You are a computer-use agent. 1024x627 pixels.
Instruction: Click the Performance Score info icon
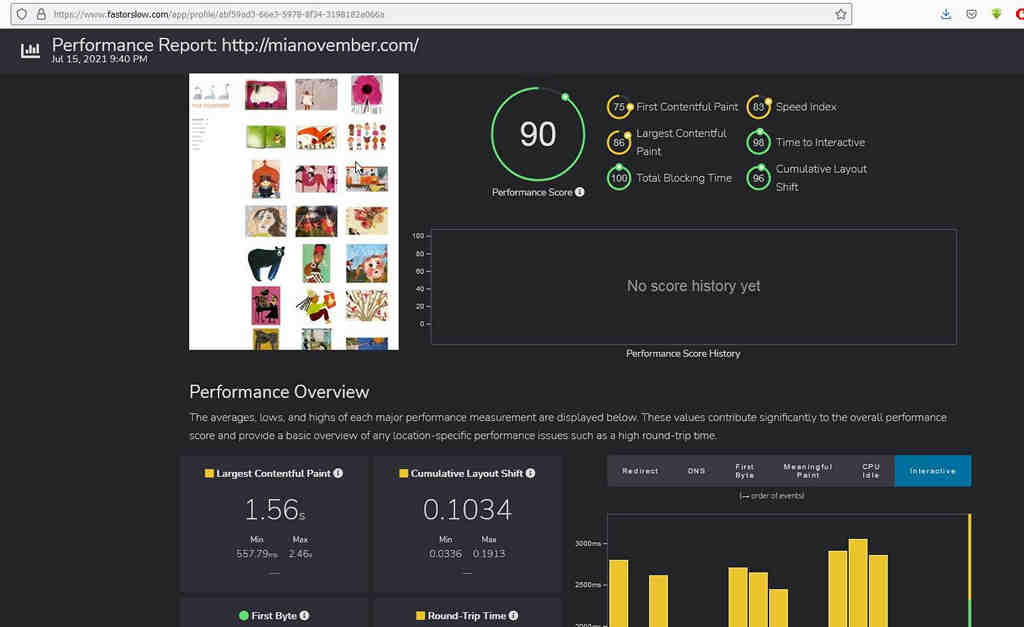click(579, 192)
